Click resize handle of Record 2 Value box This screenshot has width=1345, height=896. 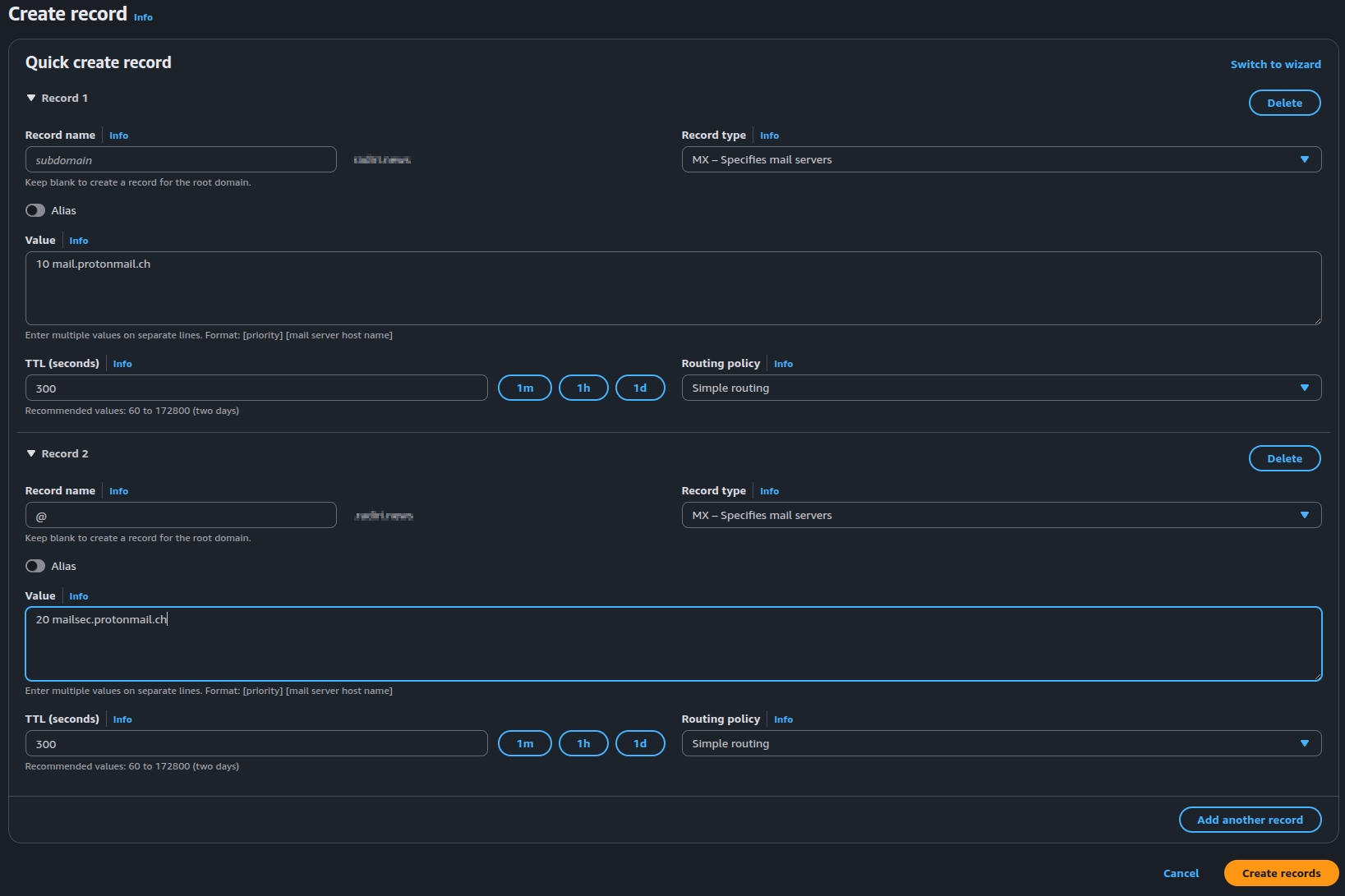coord(1317,676)
